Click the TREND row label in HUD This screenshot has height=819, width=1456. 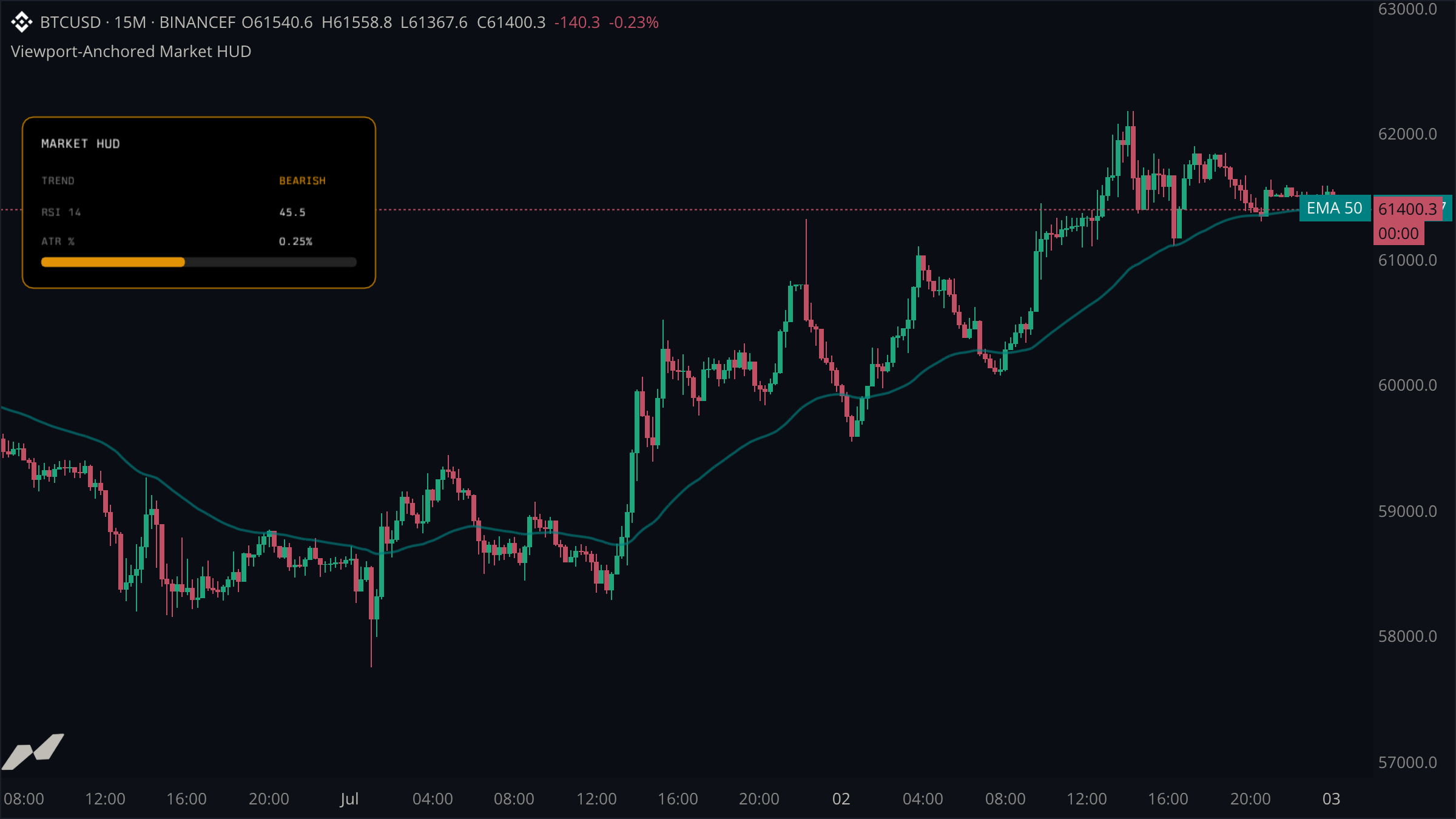coord(58,181)
